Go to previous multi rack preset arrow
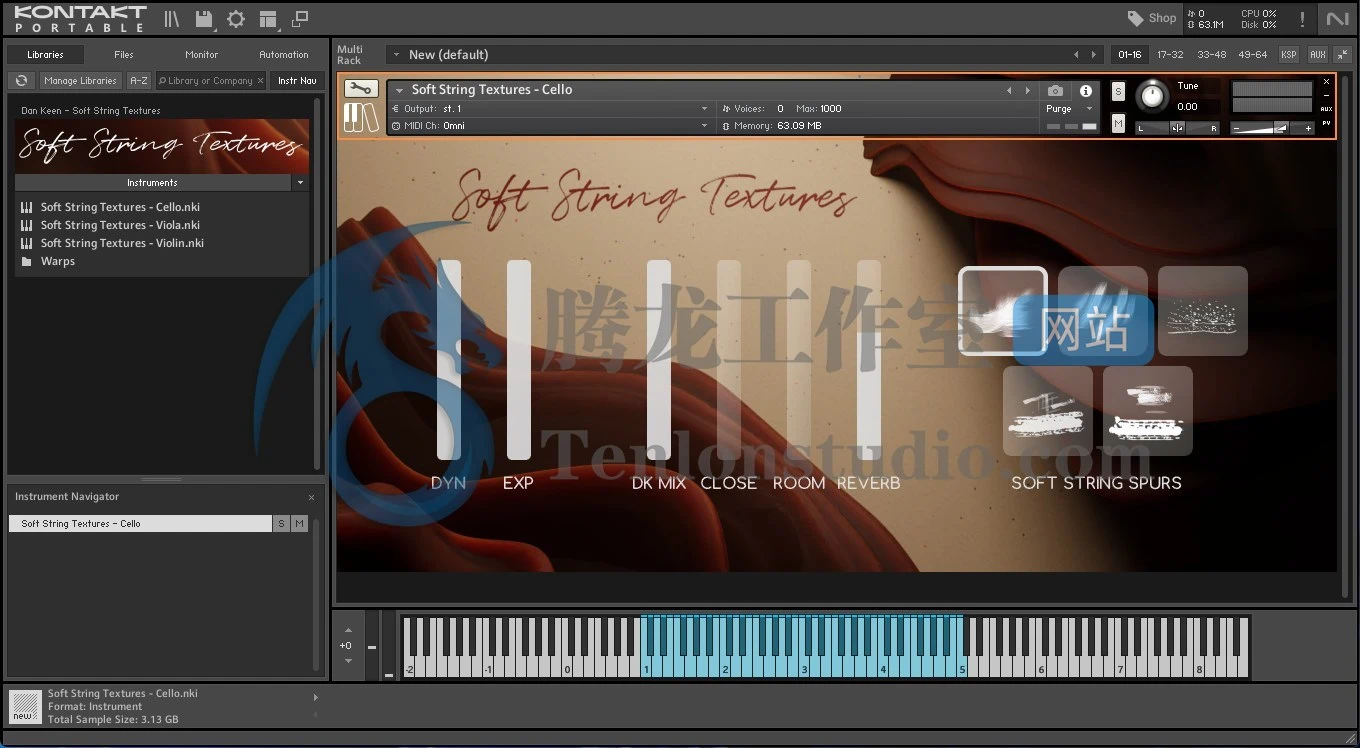The height and width of the screenshot is (748, 1360). 1076,55
